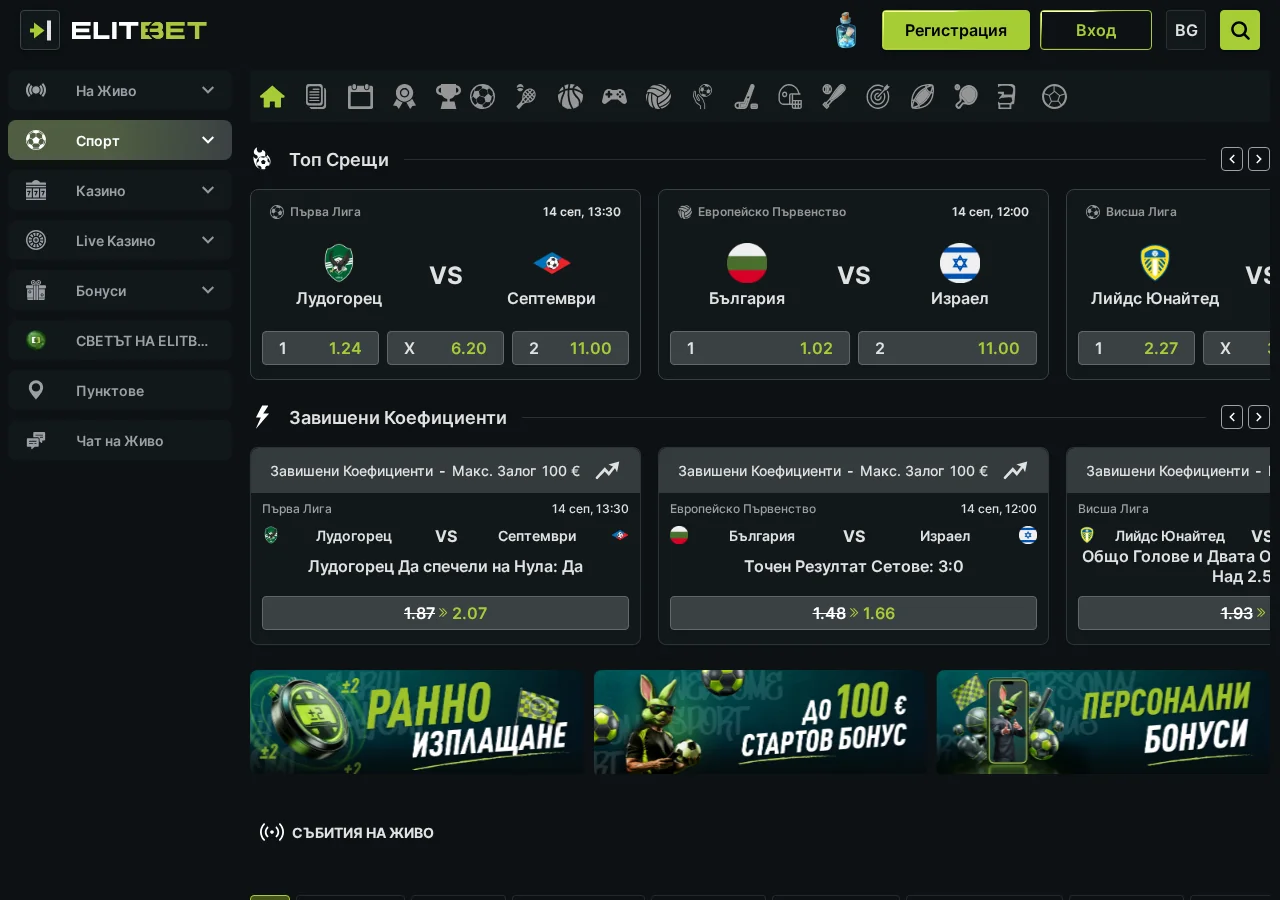The image size is (1280, 900).
Task: Choose the ice hockey stick icon
Action: (x=746, y=97)
